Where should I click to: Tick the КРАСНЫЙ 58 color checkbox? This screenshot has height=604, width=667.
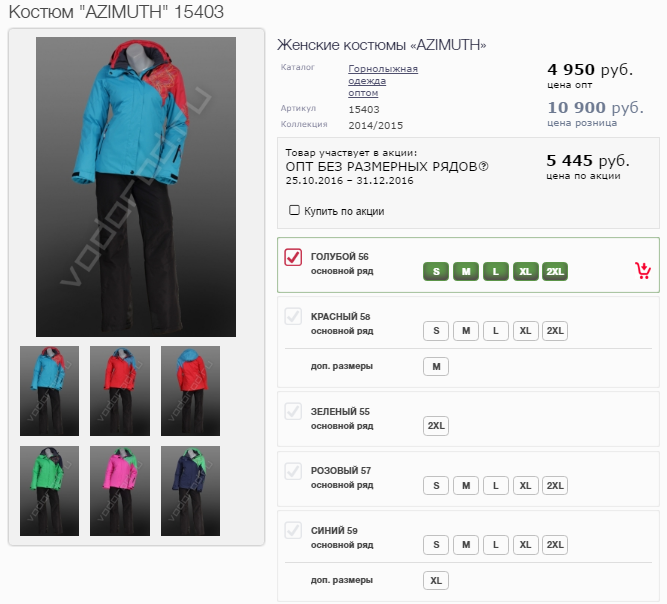click(293, 317)
